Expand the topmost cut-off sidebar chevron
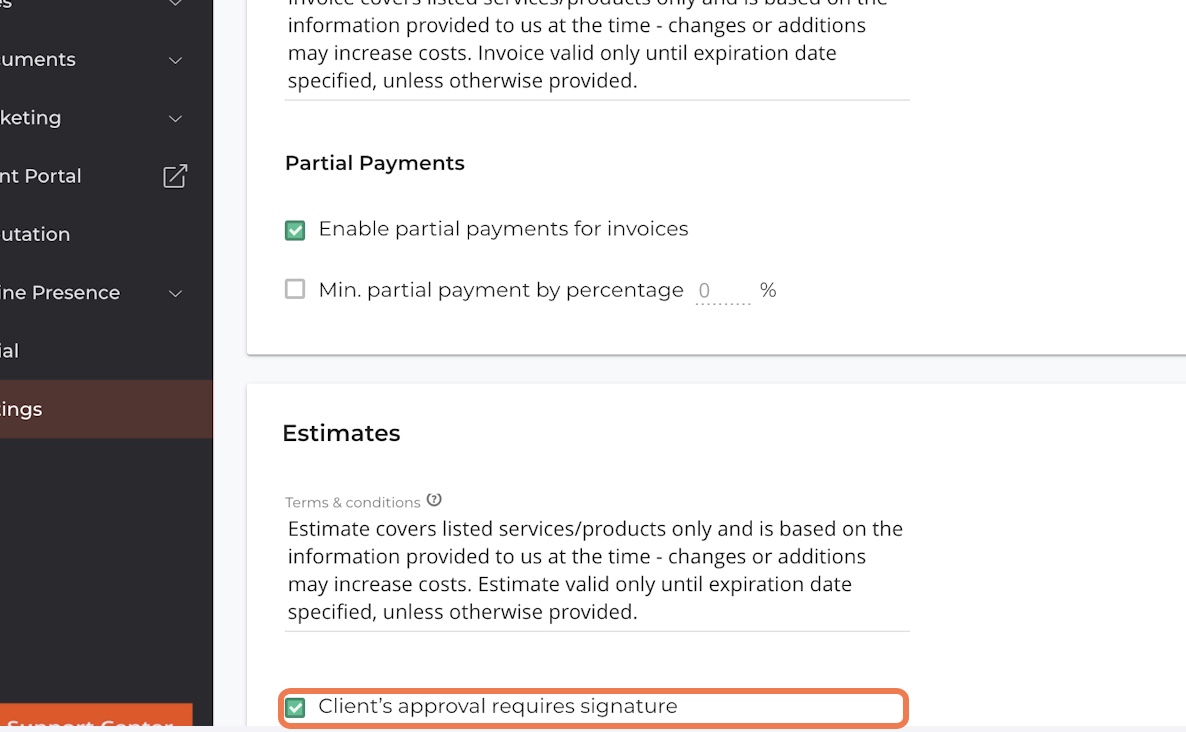 [175, 3]
